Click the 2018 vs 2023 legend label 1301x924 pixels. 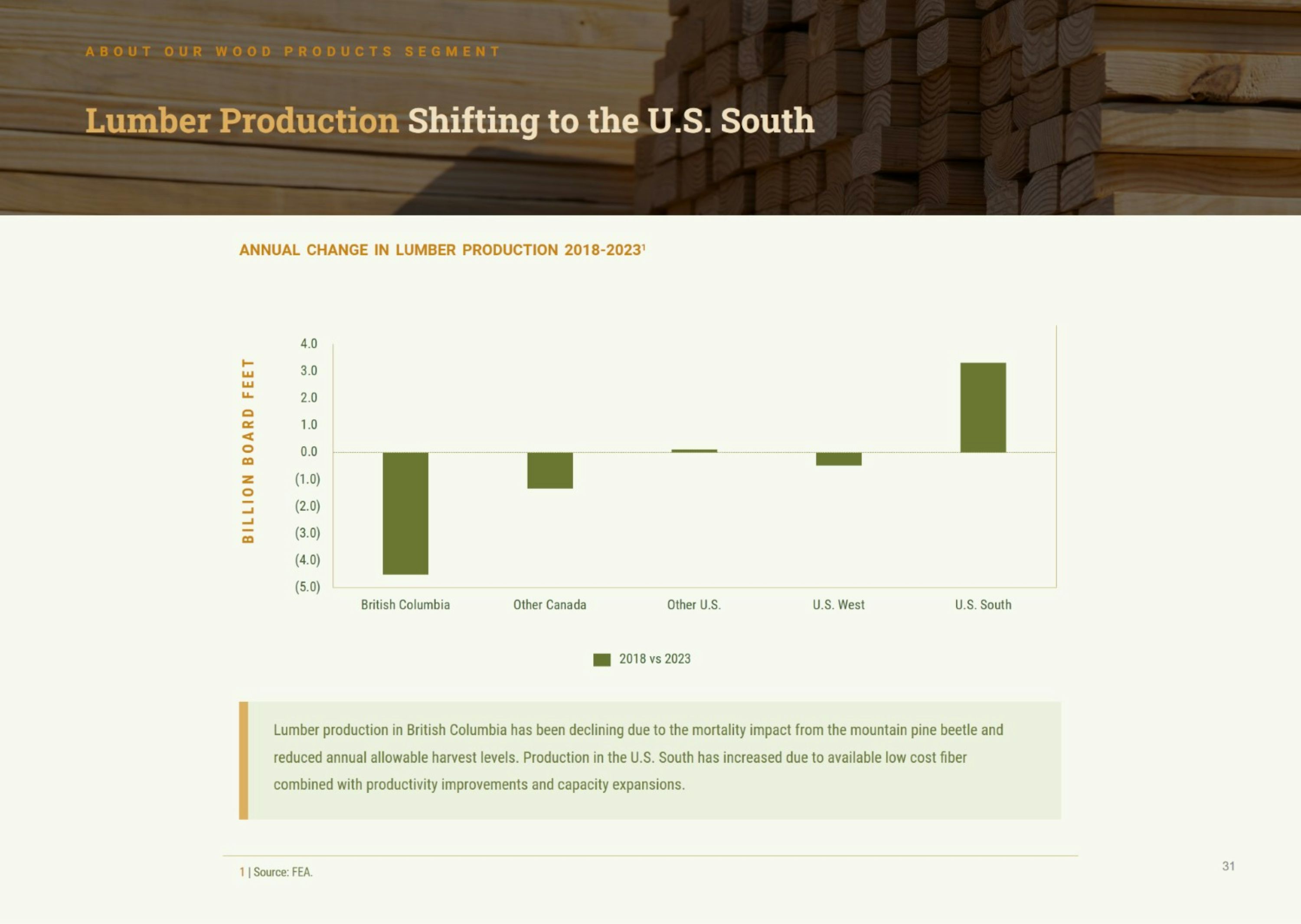coord(654,659)
